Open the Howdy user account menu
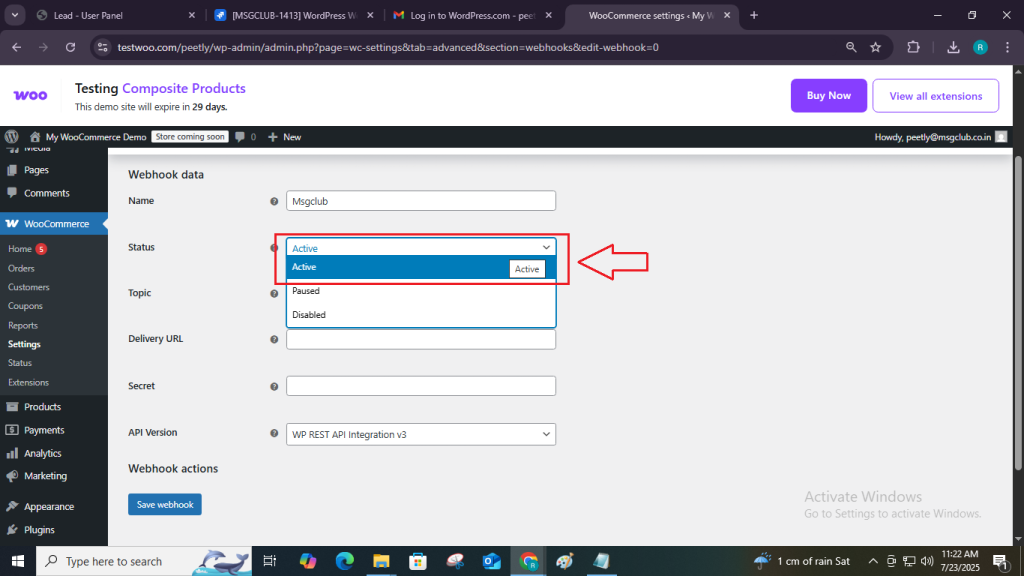Screen dimensions: 1024x576 tap(940, 136)
